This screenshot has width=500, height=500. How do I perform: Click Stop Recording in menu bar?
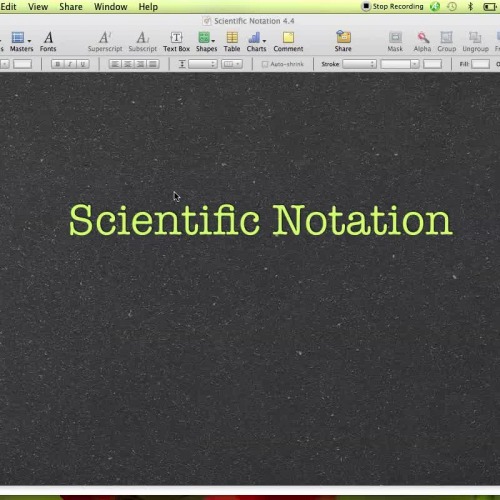point(392,6)
